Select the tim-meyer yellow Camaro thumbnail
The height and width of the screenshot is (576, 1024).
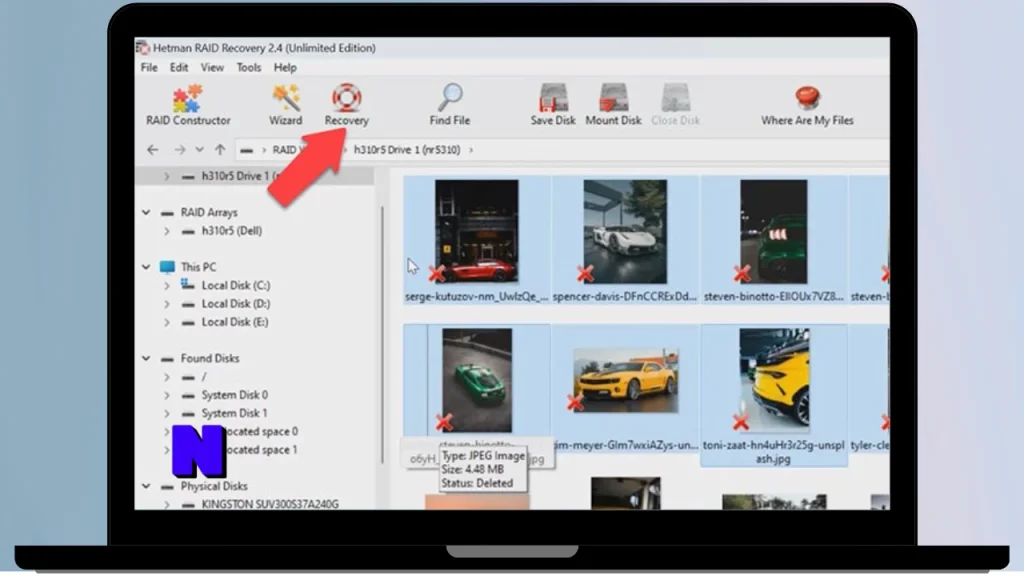(626, 380)
